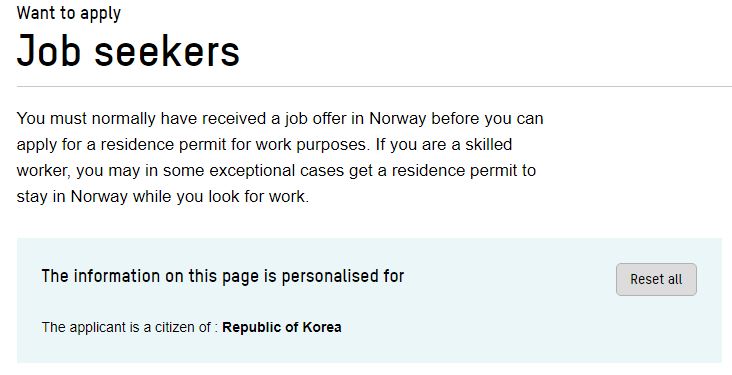Select the bold Republic of Korea text

(282, 327)
